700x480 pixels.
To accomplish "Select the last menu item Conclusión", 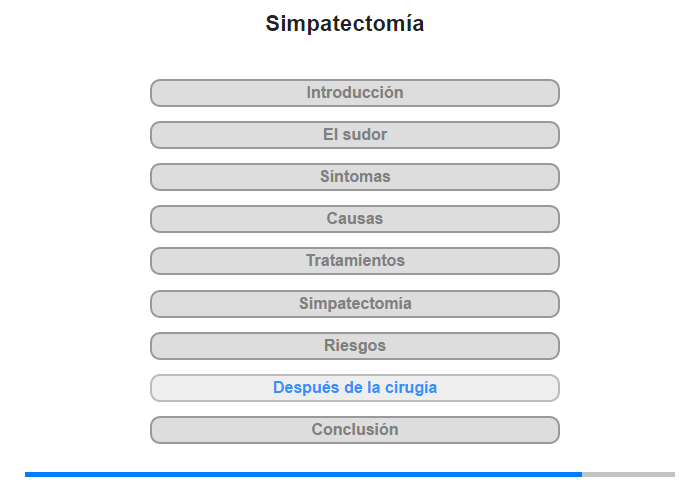I will 354,430.
